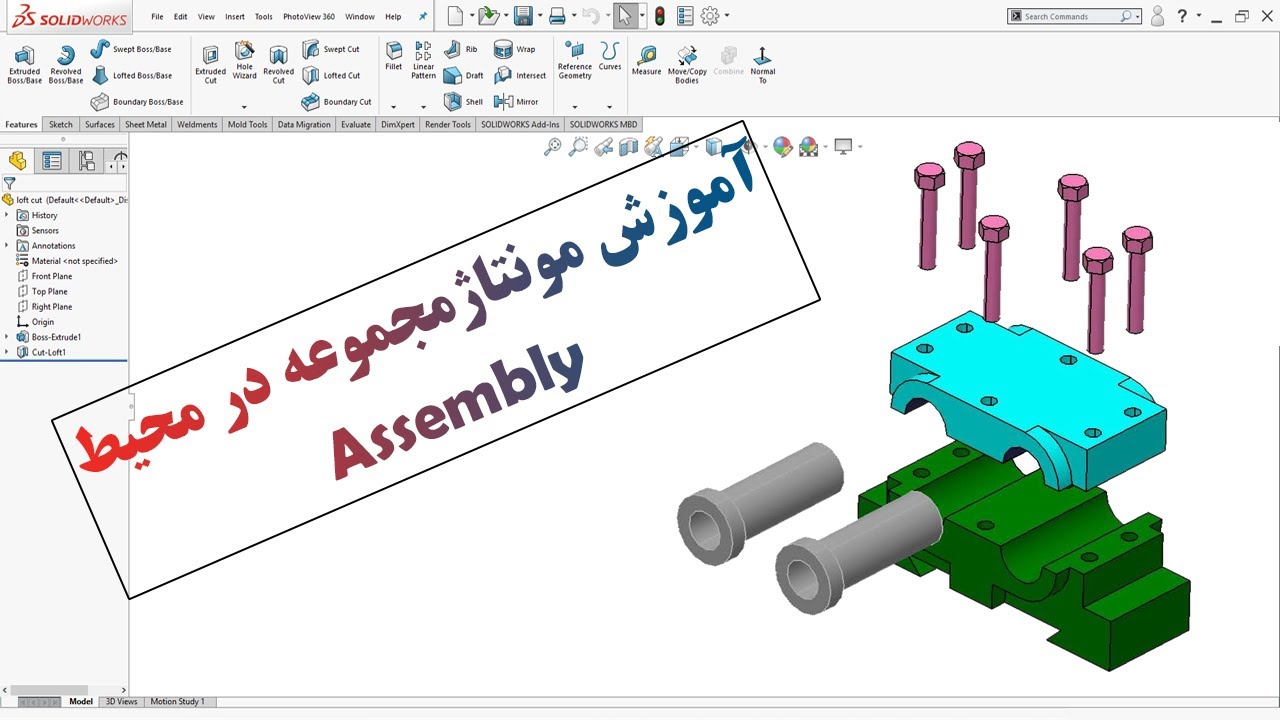The height and width of the screenshot is (720, 1280).
Task: Switch to the 3D Views bottom tab
Action: tap(122, 702)
